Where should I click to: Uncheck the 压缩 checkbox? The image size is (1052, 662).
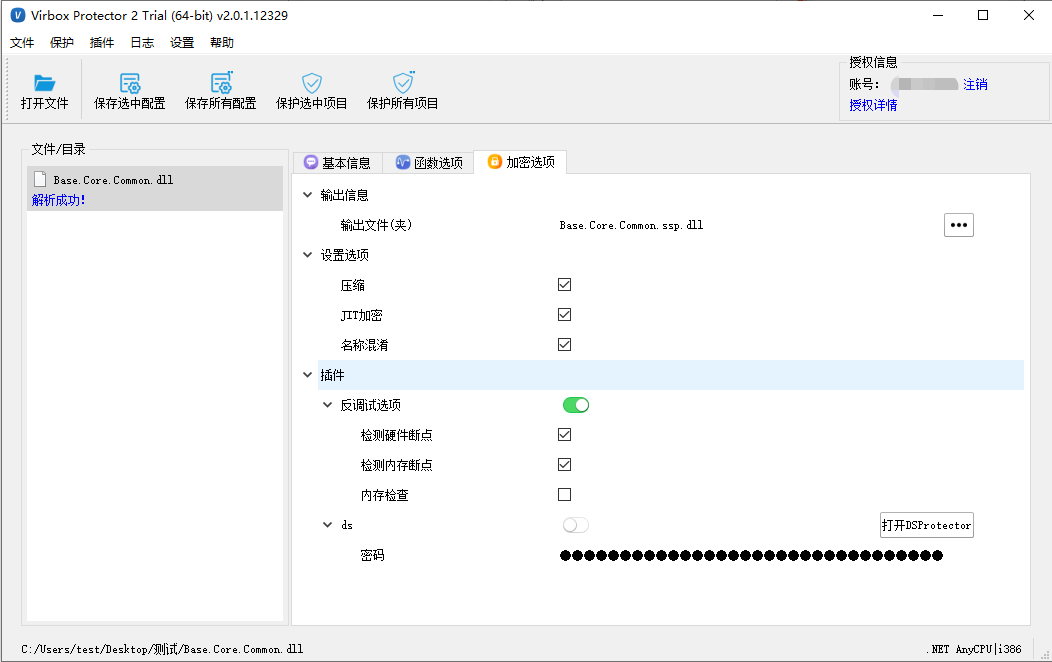[x=564, y=284]
